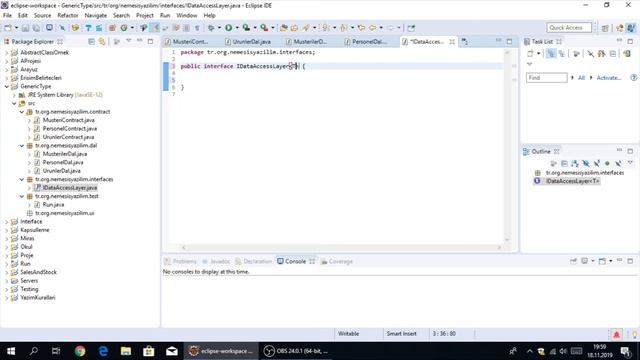Open the Navigate menu
The width and height of the screenshot is (640, 360).
[x=96, y=16]
